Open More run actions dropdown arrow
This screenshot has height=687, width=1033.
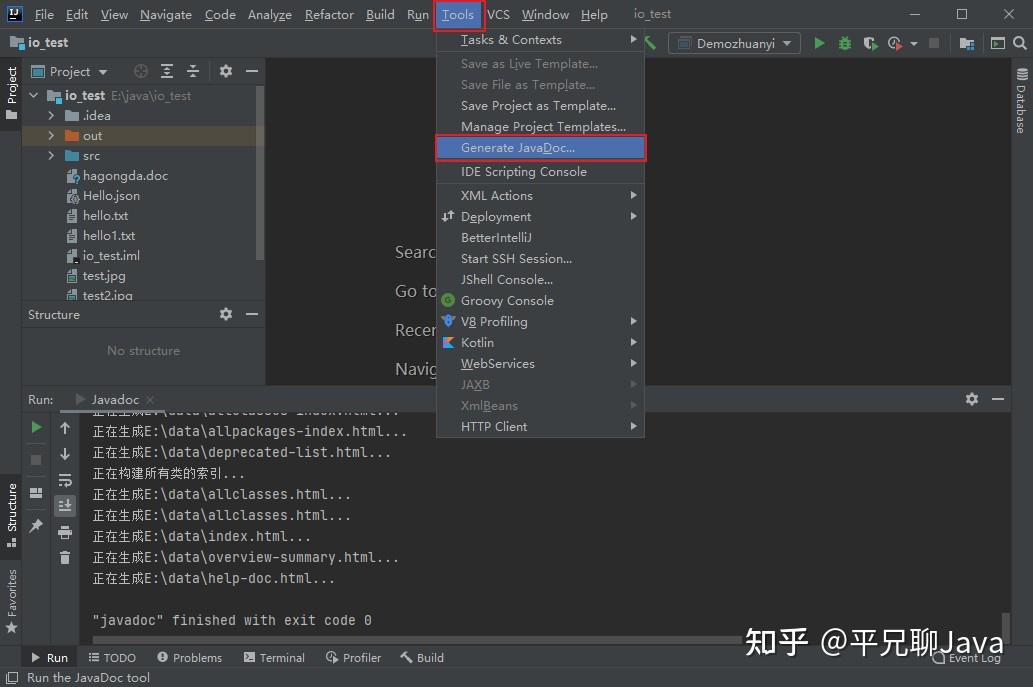(914, 43)
